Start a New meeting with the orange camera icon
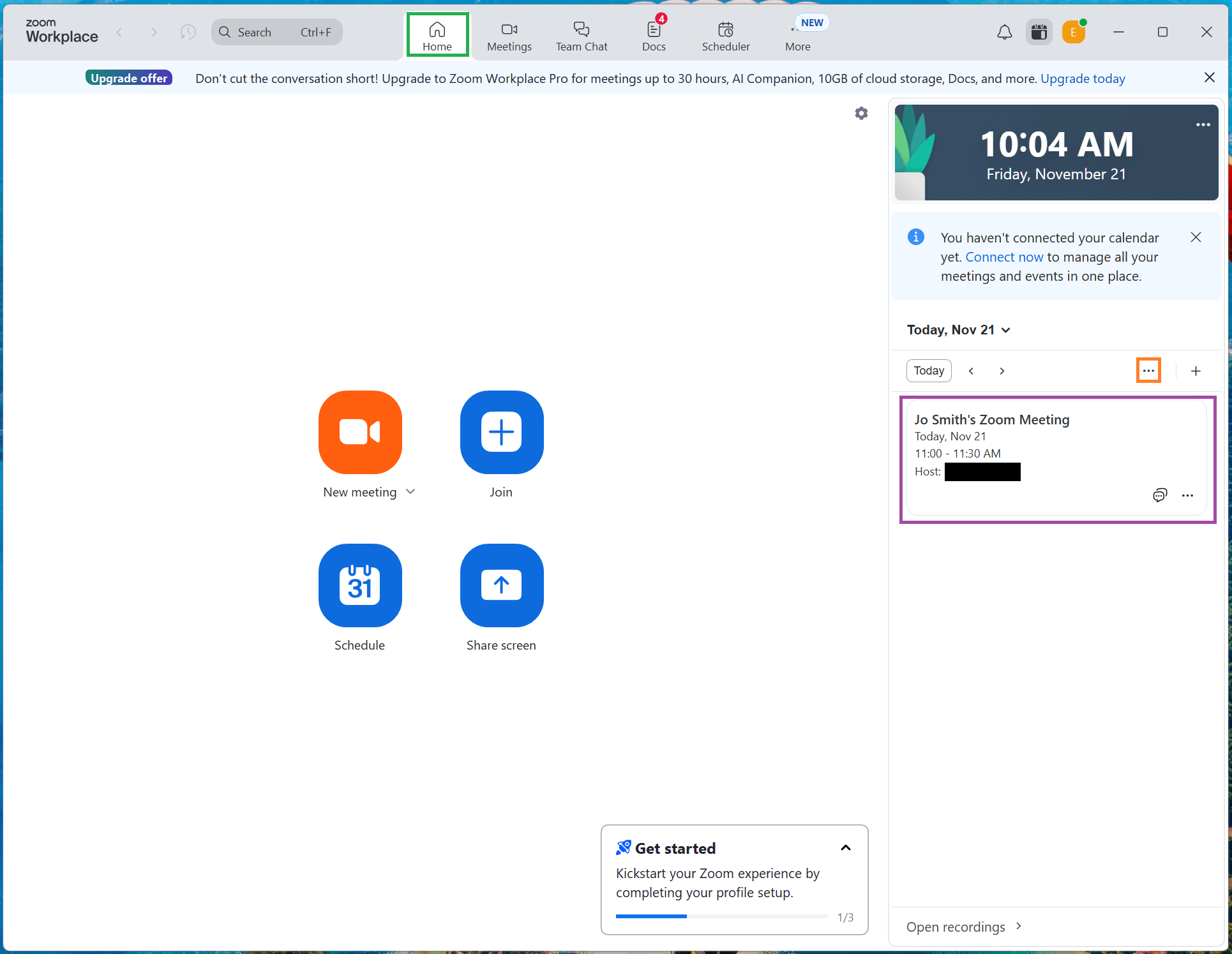Screen dimensions: 1232x954 coord(360,432)
